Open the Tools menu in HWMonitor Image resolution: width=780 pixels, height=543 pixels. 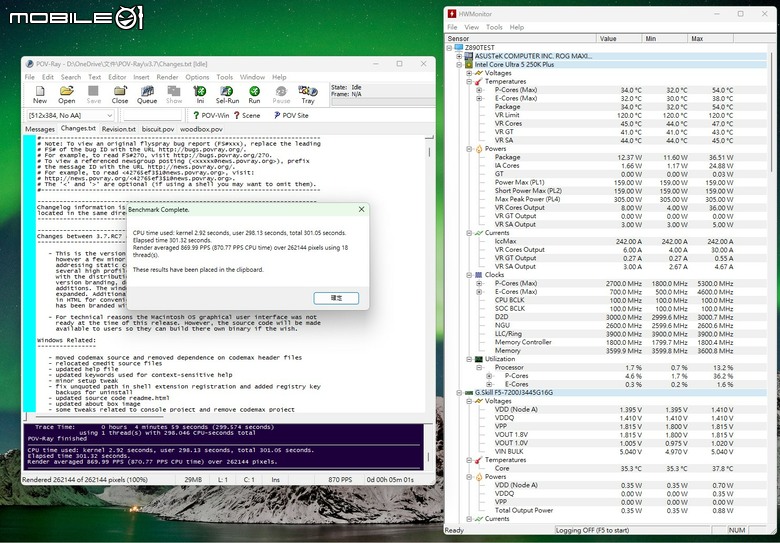tap(494, 27)
